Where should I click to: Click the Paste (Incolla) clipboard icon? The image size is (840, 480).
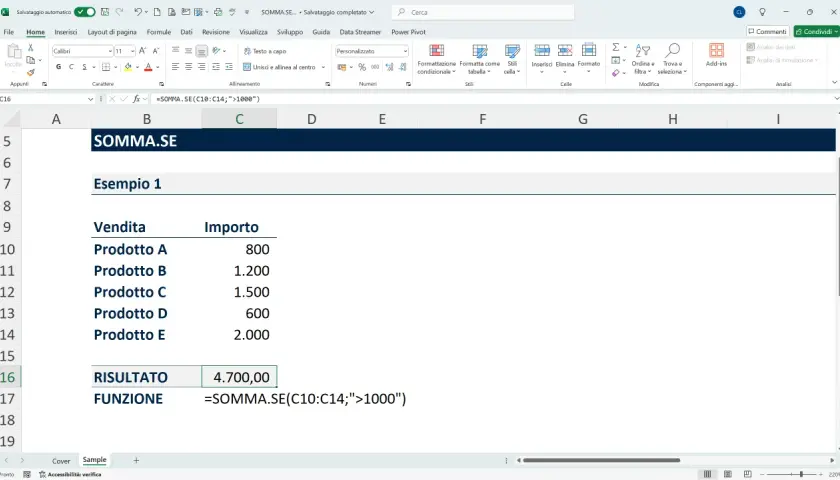pyautogui.click(x=14, y=52)
